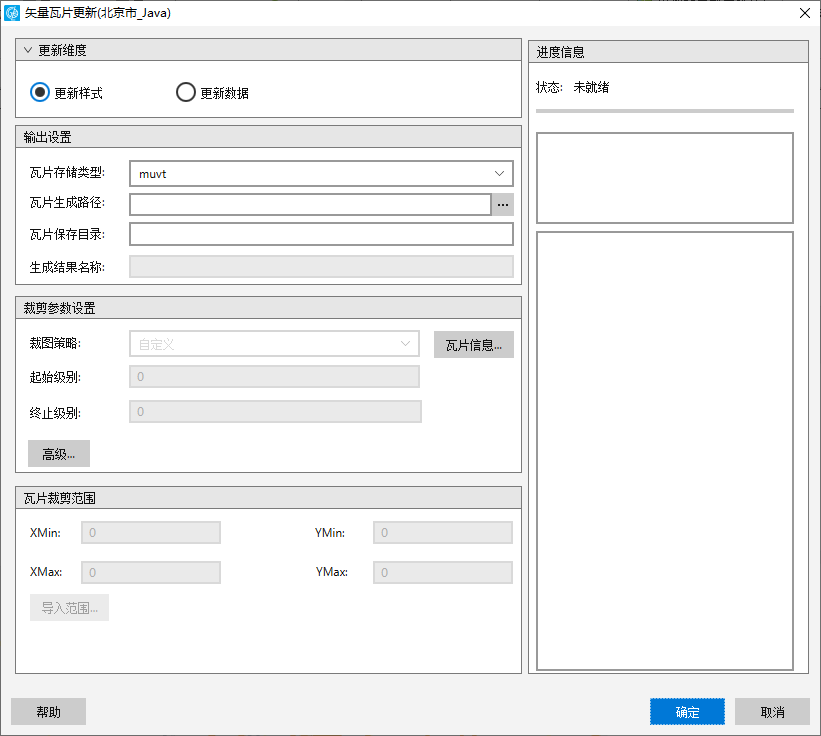The image size is (821, 736).
Task: Click the 导入范围... button
Action: [x=69, y=608]
